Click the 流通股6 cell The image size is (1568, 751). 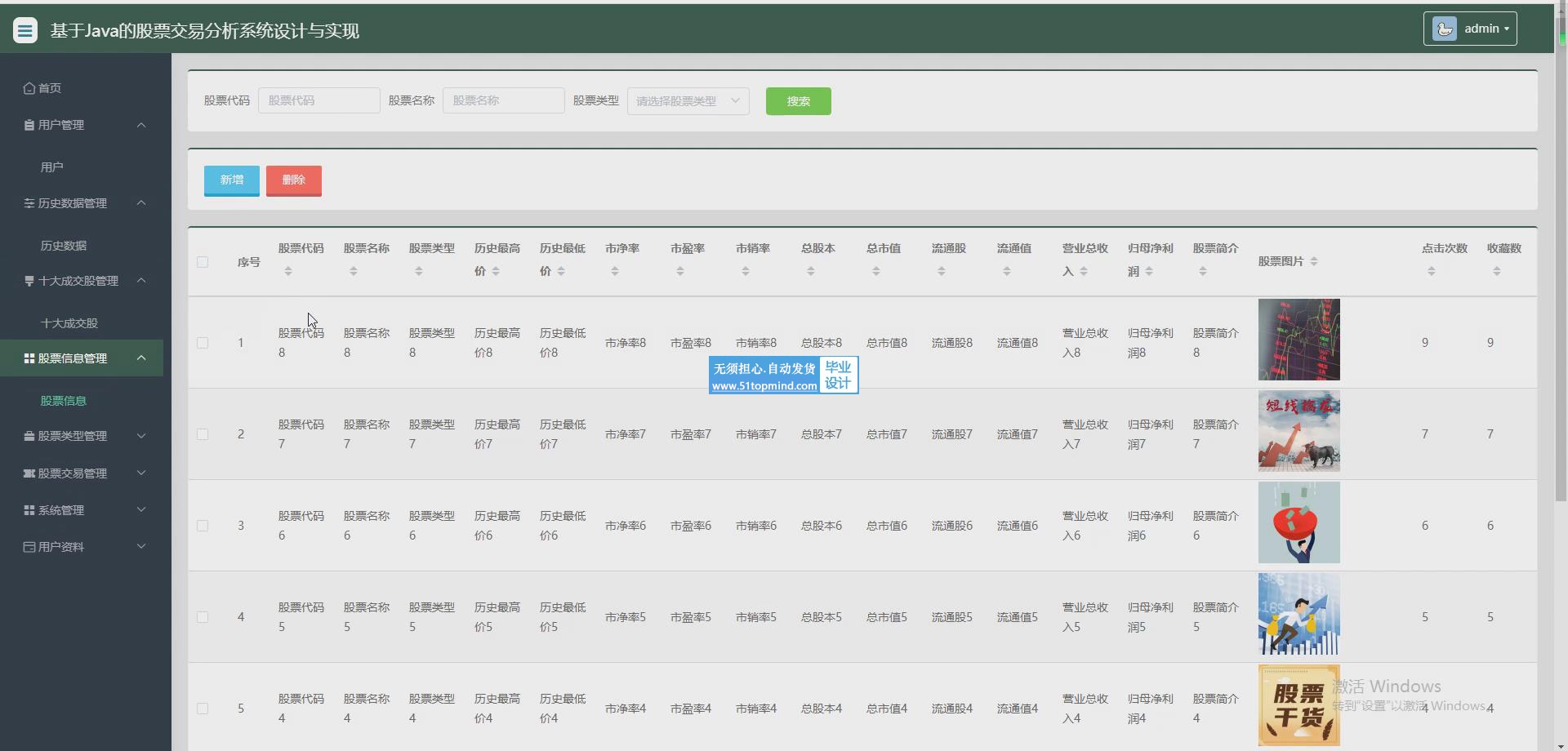(952, 526)
